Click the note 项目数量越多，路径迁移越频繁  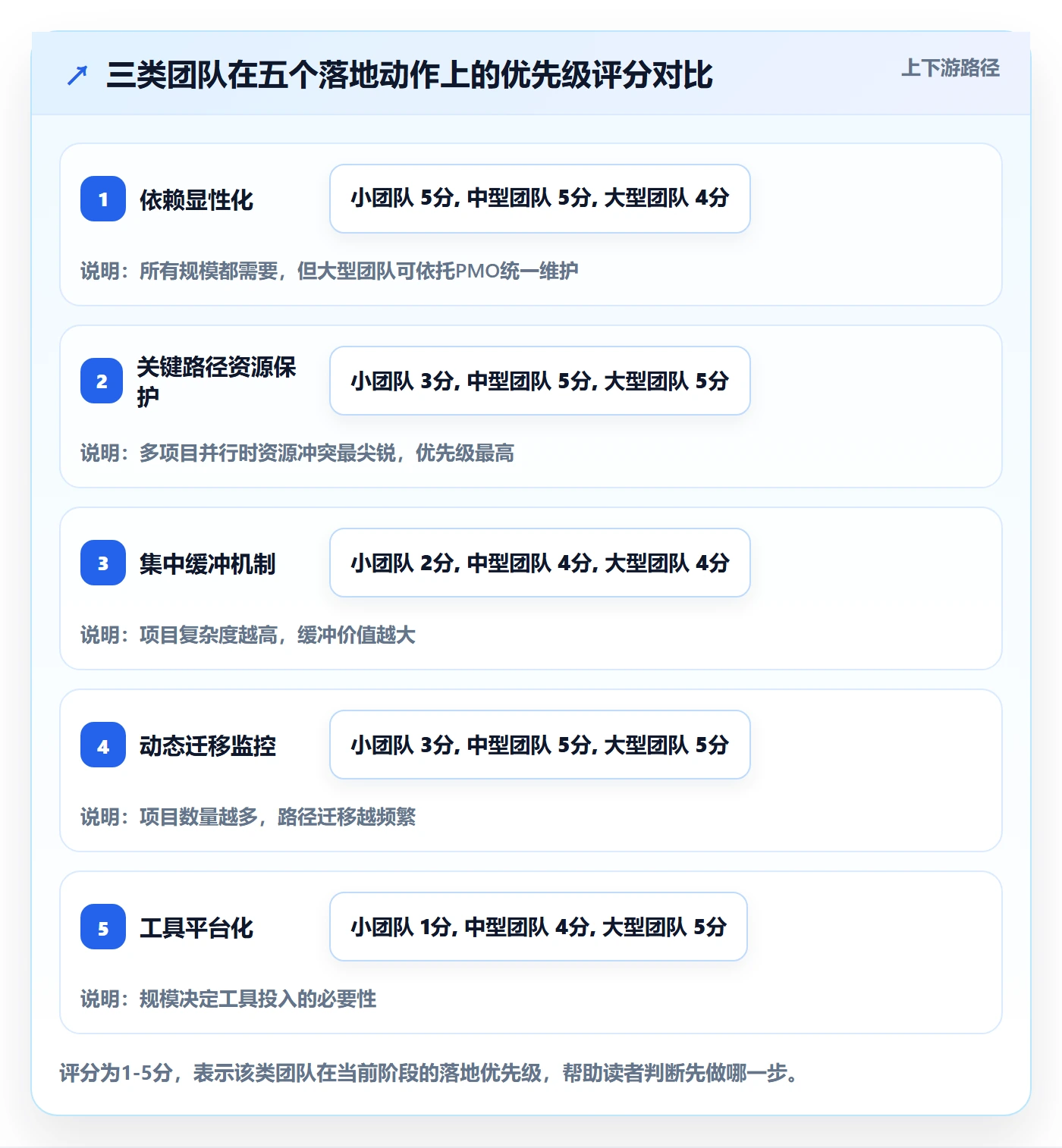pyautogui.click(x=248, y=817)
